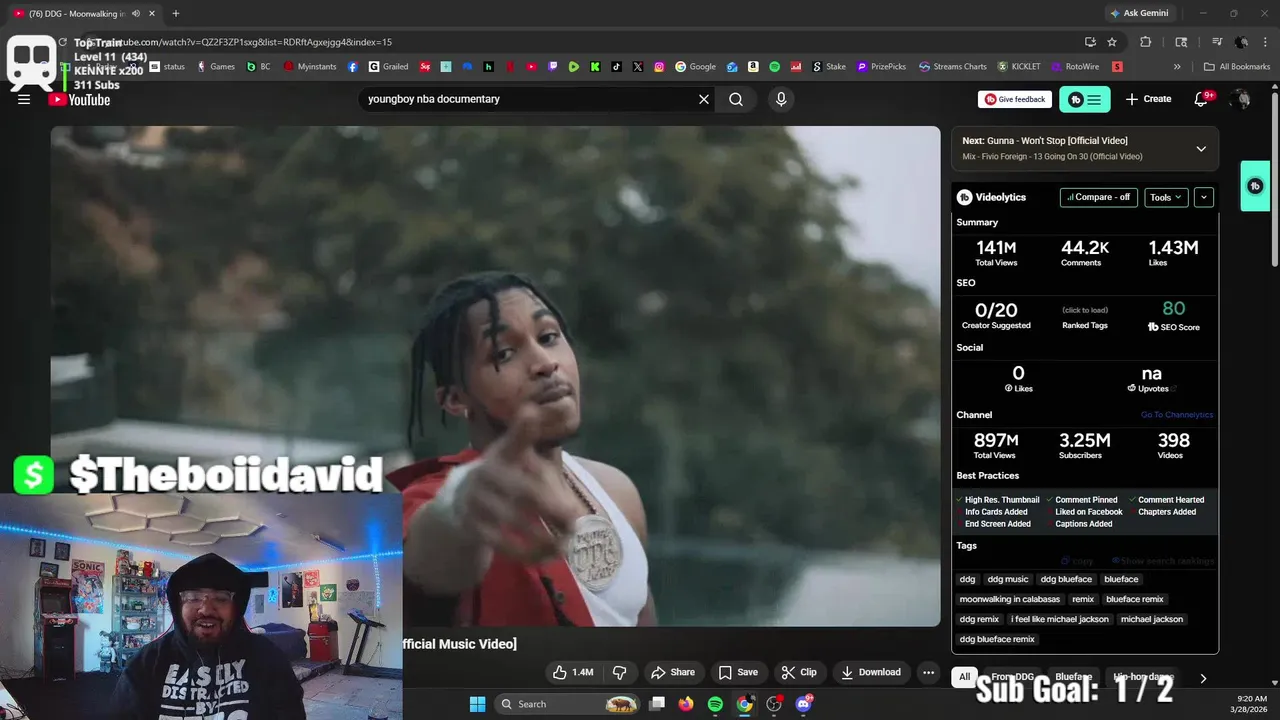Image resolution: width=1280 pixels, height=720 pixels.
Task: Open more actions three-dot menu
Action: click(928, 672)
